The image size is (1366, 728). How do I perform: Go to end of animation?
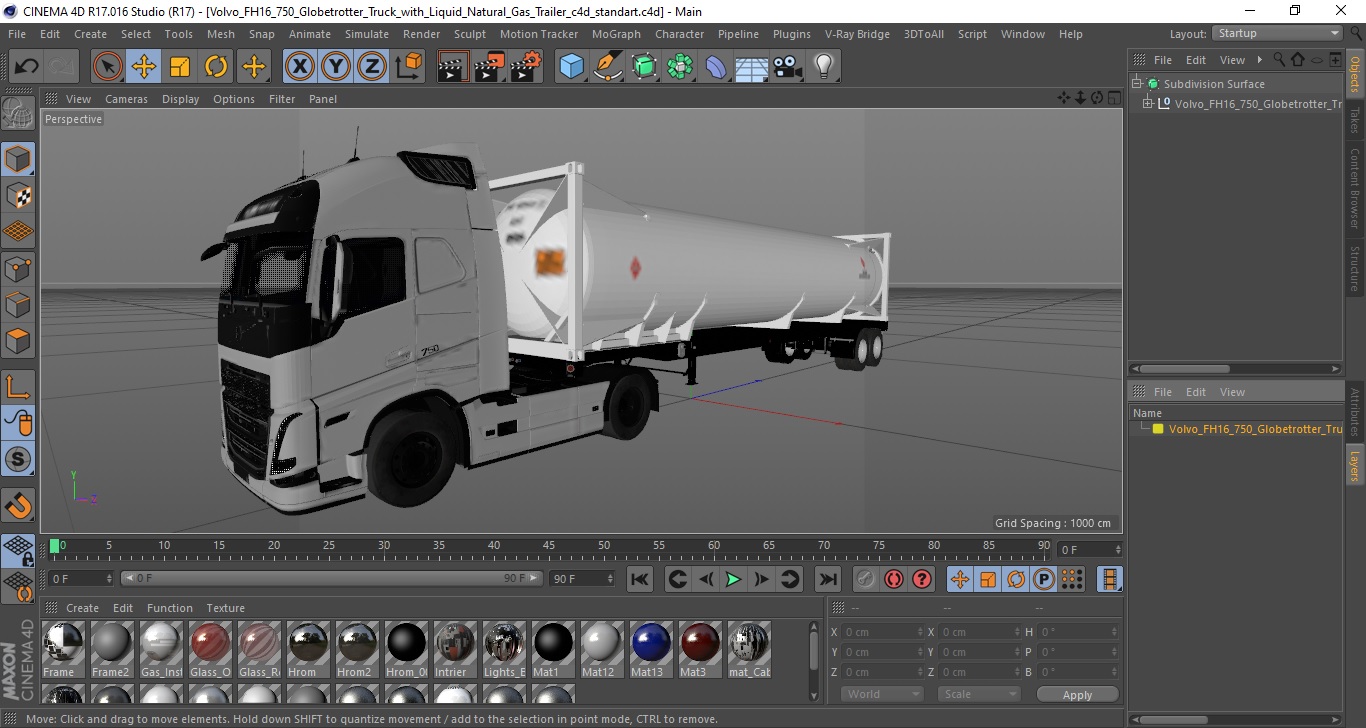click(x=827, y=579)
